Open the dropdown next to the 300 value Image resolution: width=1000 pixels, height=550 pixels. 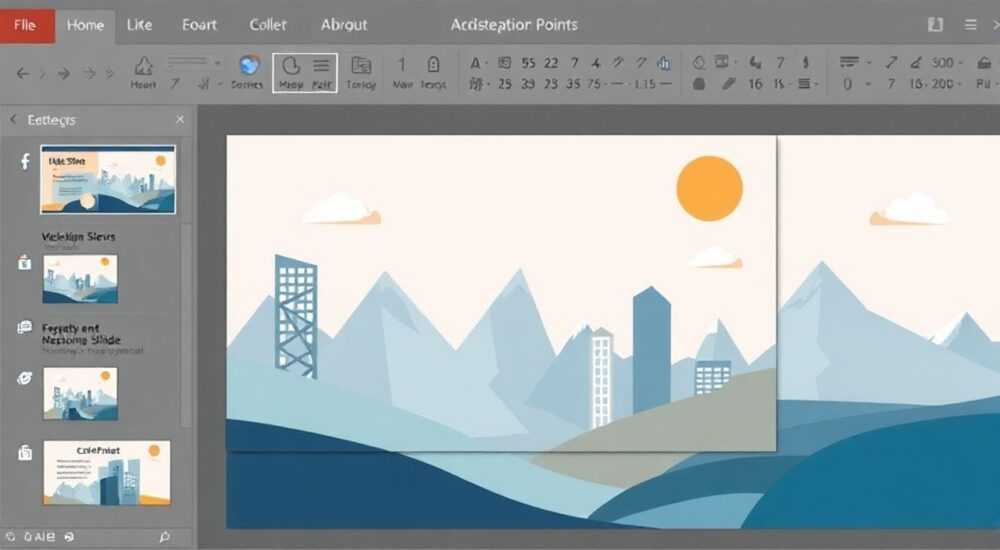[960, 63]
